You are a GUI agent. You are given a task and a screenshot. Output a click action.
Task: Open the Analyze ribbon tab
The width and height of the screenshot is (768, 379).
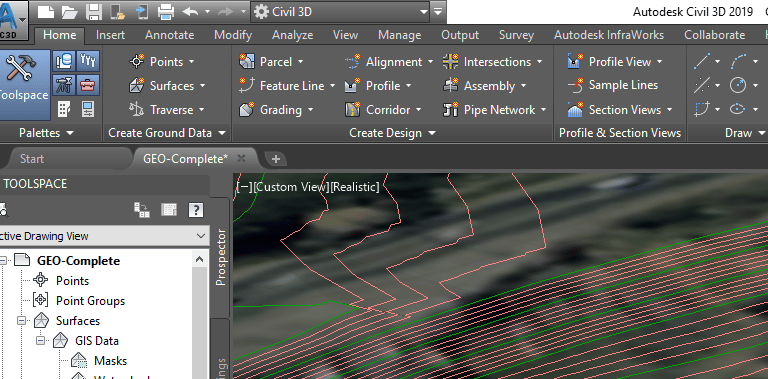(x=292, y=35)
